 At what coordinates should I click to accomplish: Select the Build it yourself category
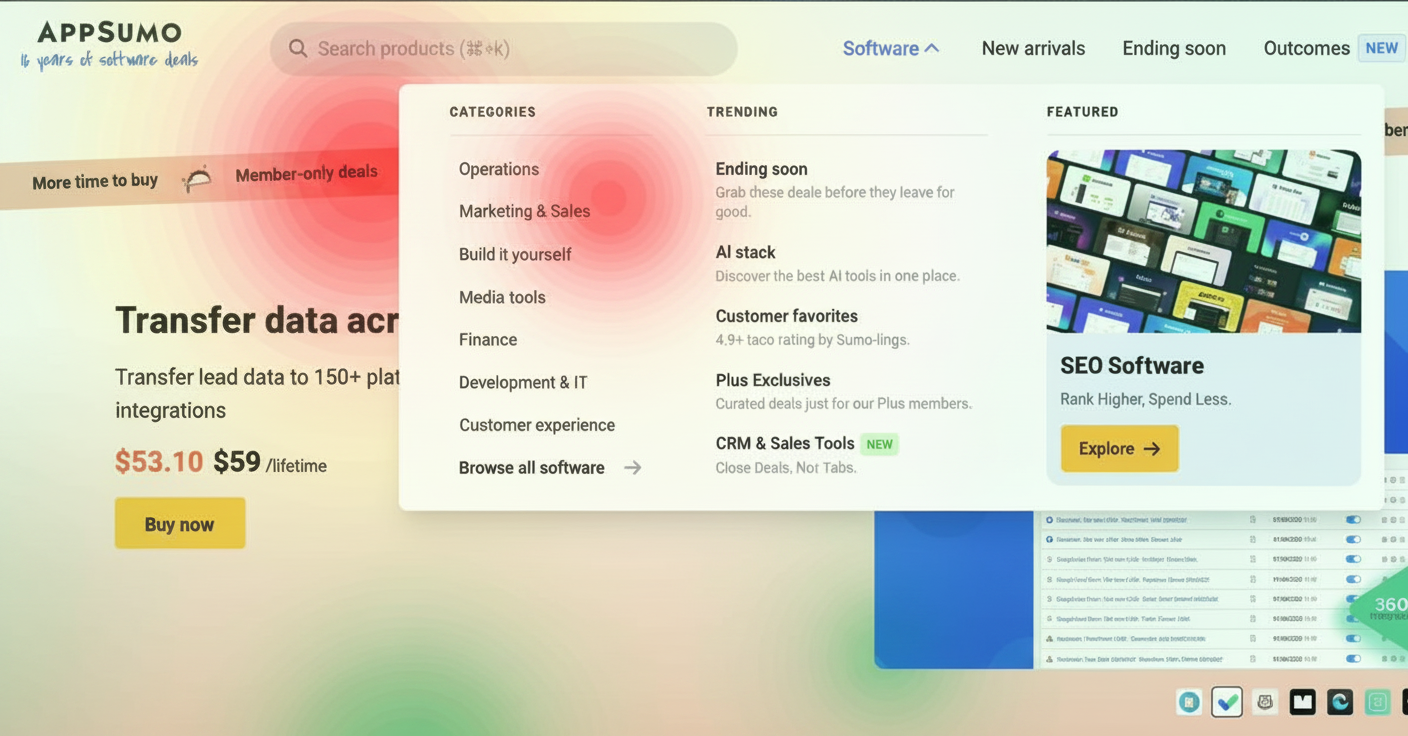click(x=515, y=254)
